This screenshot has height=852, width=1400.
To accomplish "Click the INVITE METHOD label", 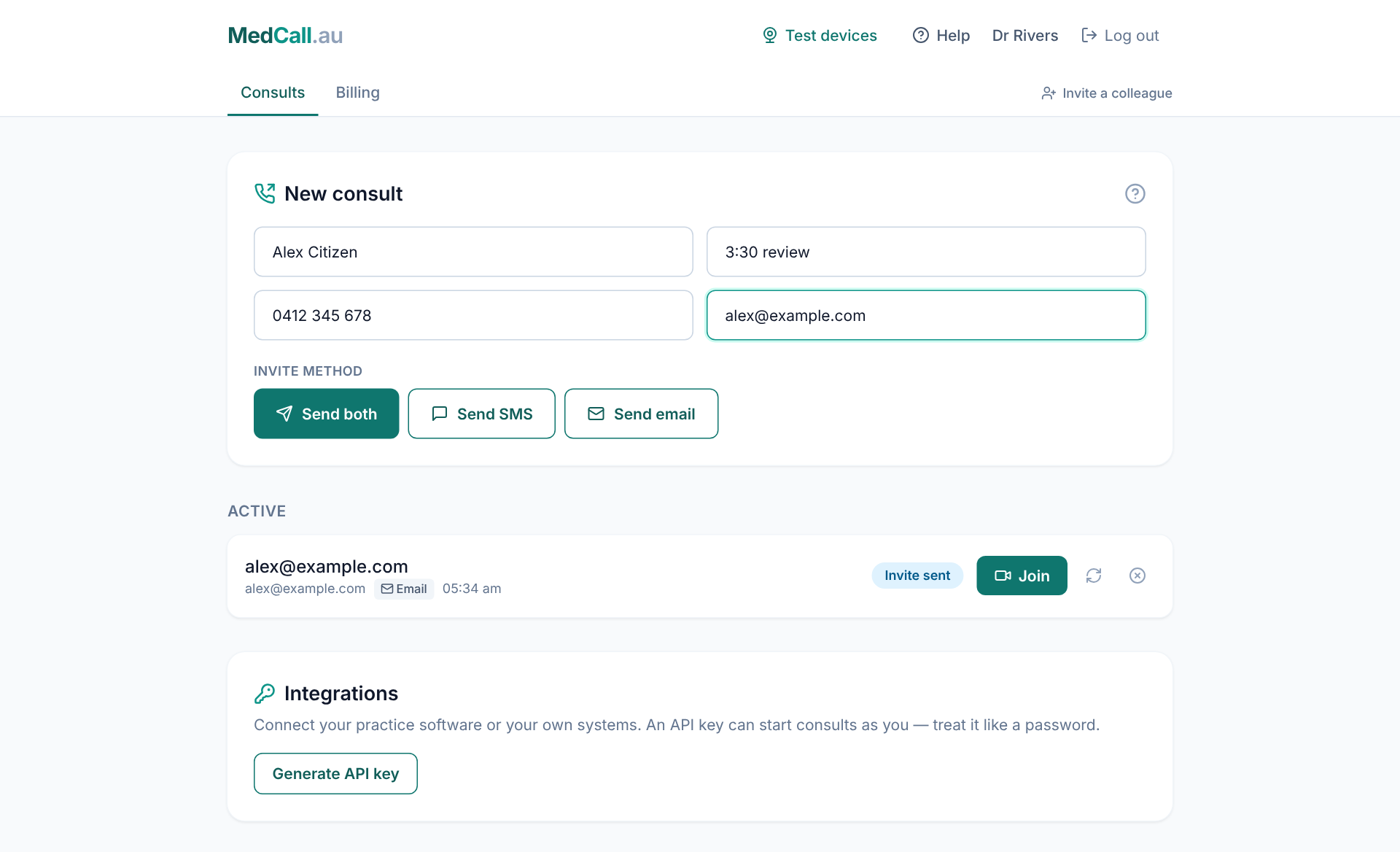I will 308,371.
